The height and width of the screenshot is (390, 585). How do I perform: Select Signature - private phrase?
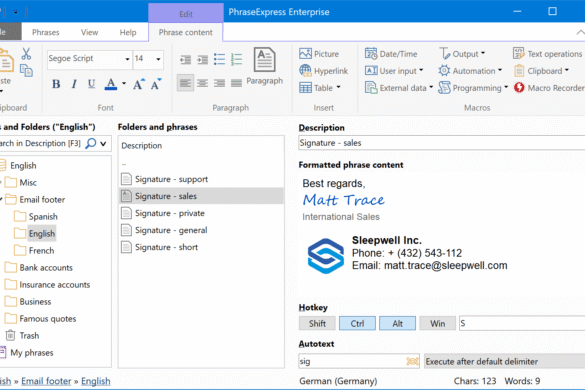coord(201,213)
